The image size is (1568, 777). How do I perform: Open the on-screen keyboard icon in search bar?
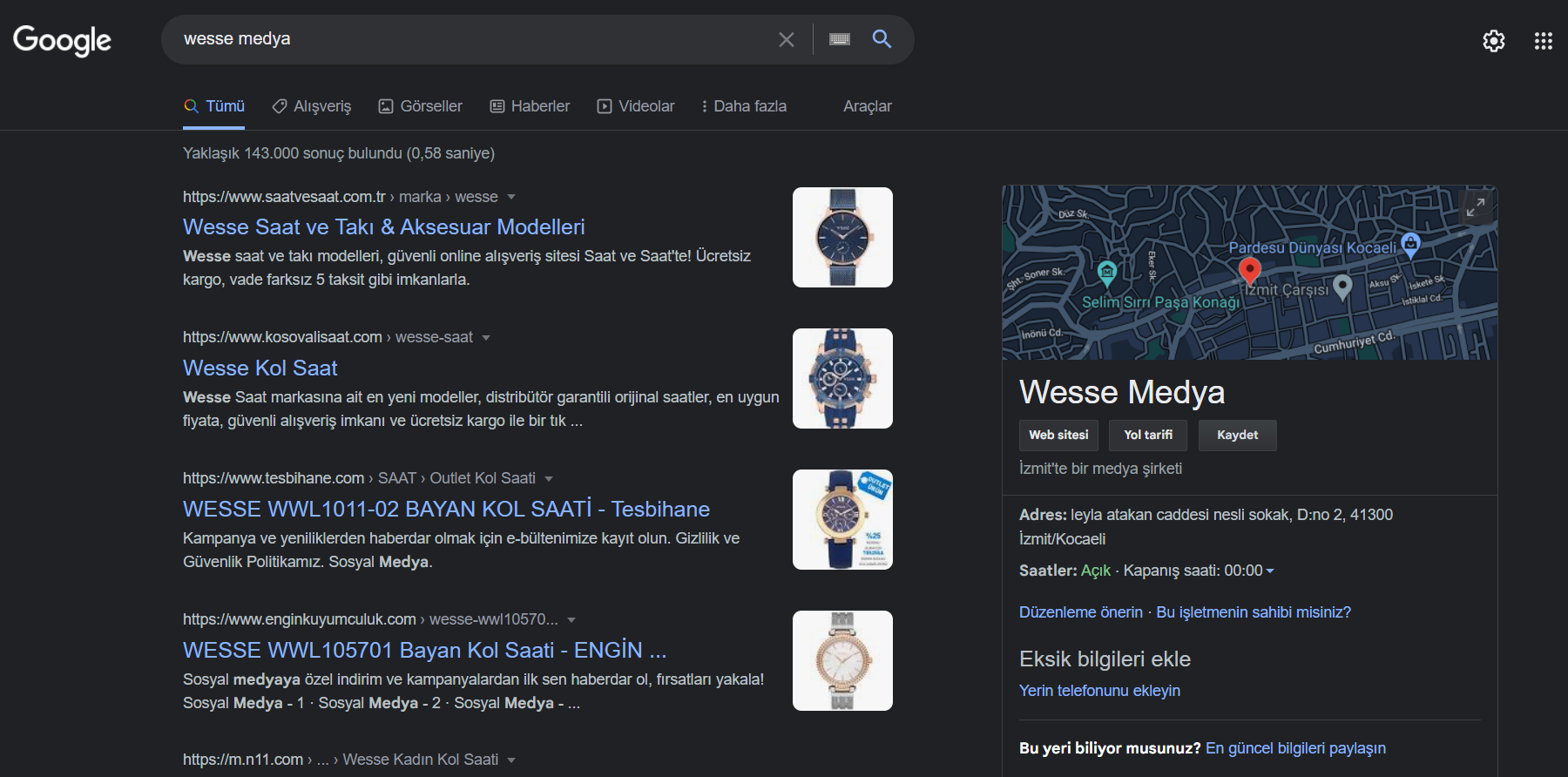(839, 39)
